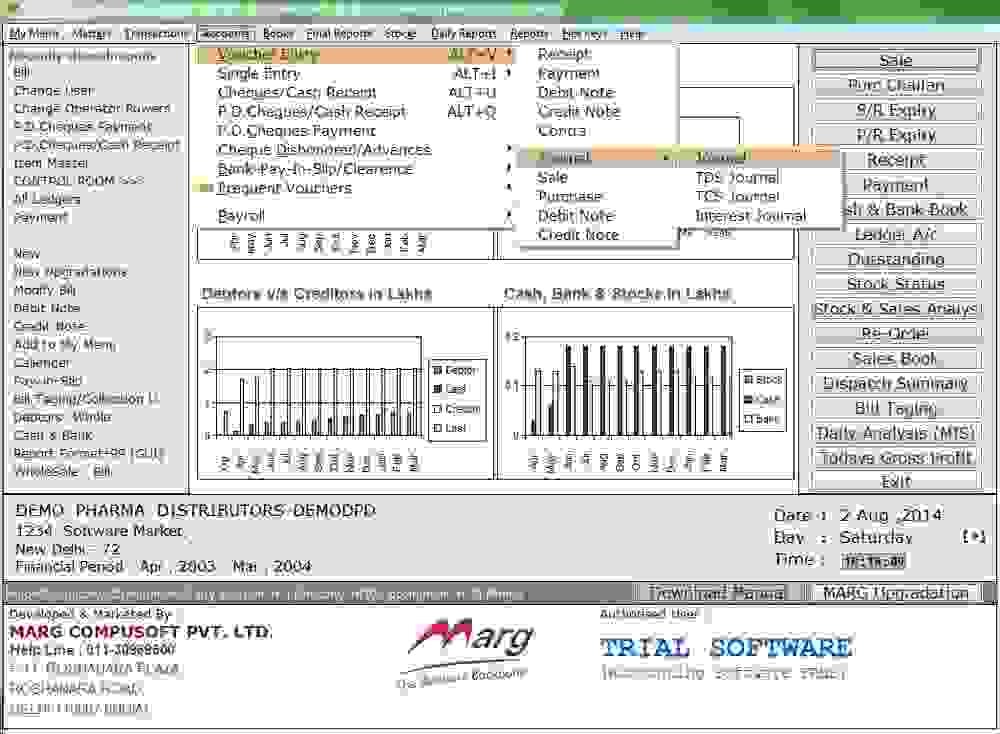Open the Masters menu

tap(92, 33)
